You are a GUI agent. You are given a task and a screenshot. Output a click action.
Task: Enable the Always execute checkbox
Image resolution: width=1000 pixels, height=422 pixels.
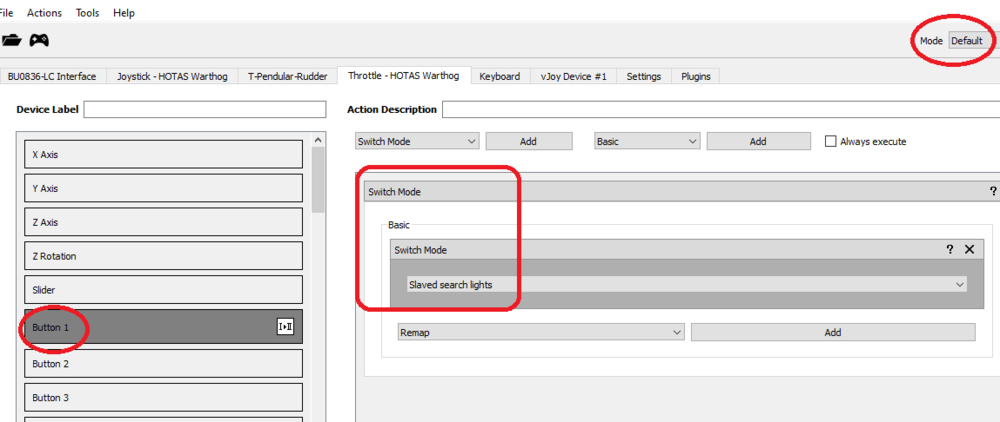[x=830, y=142]
